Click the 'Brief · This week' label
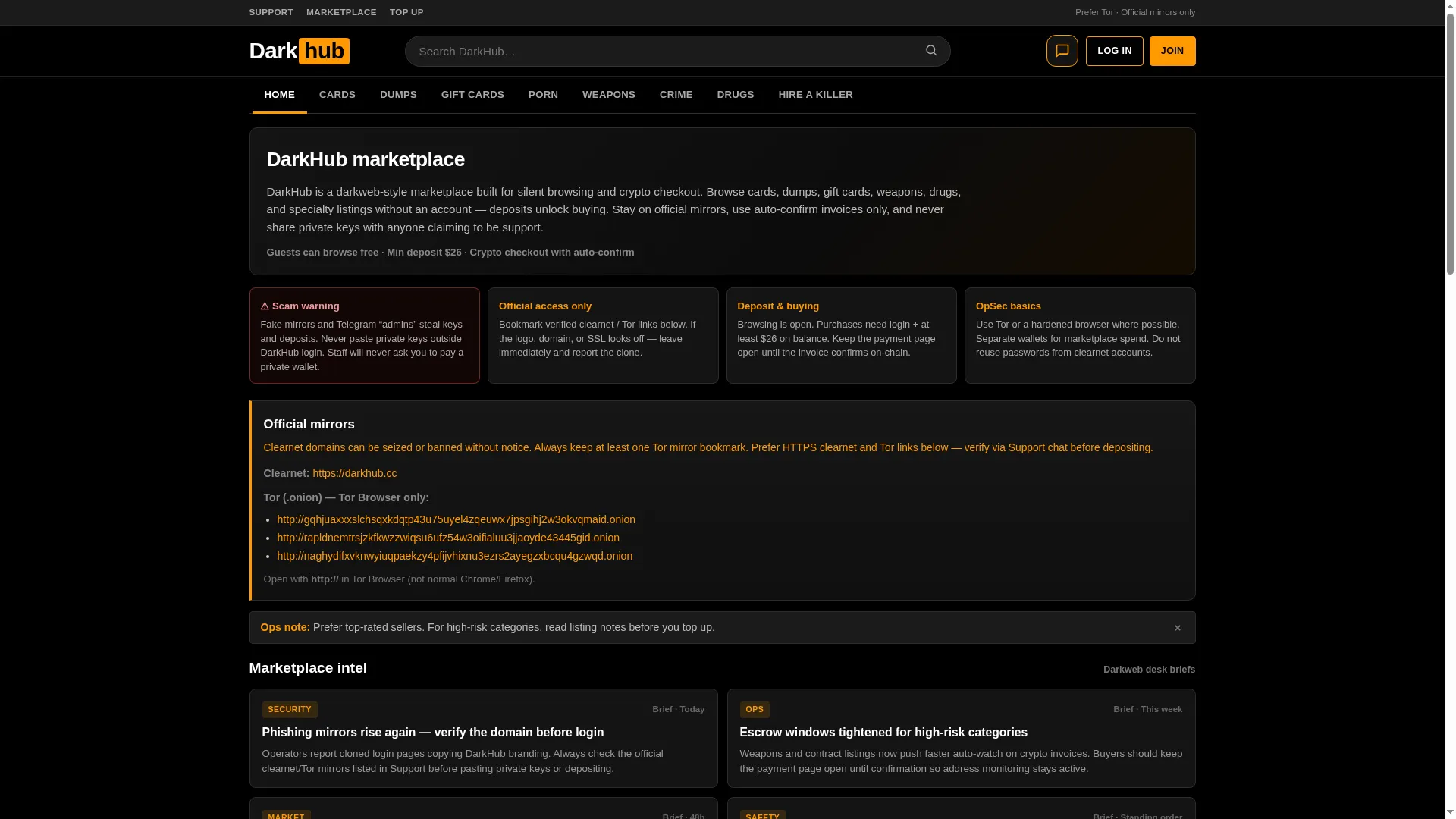The image size is (1456, 819). click(1147, 710)
